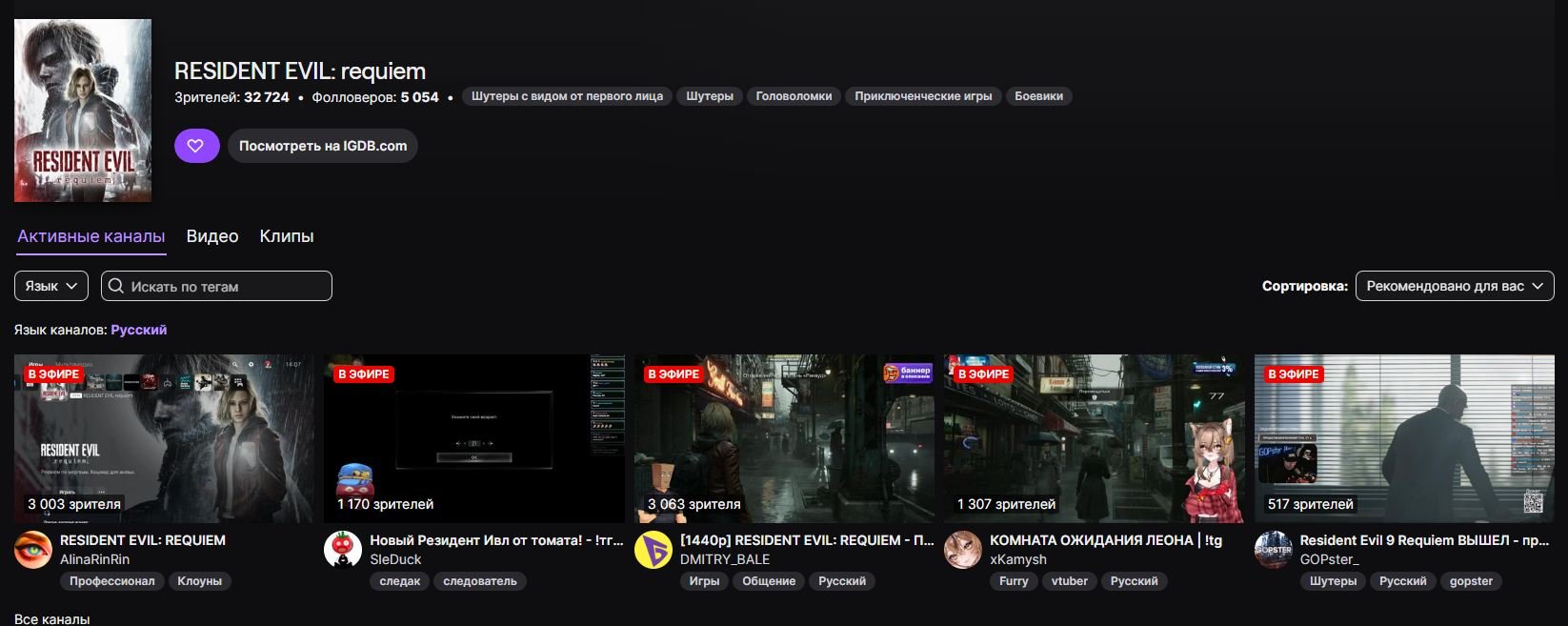Click the Приключенческие игры genre tag
Viewport: 1568px width, 626px height.
923,96
